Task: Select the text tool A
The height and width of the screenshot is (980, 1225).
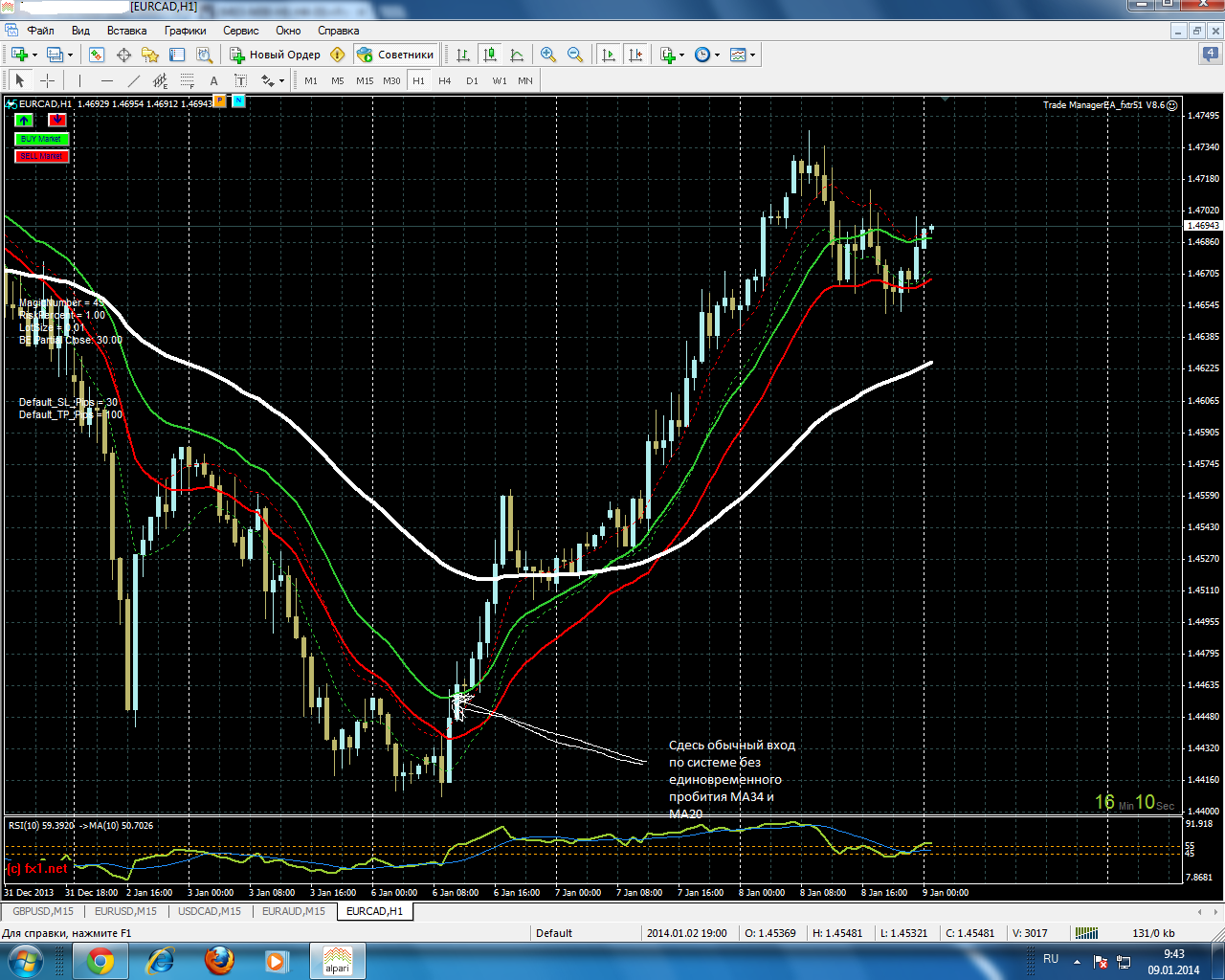Action: (x=213, y=80)
